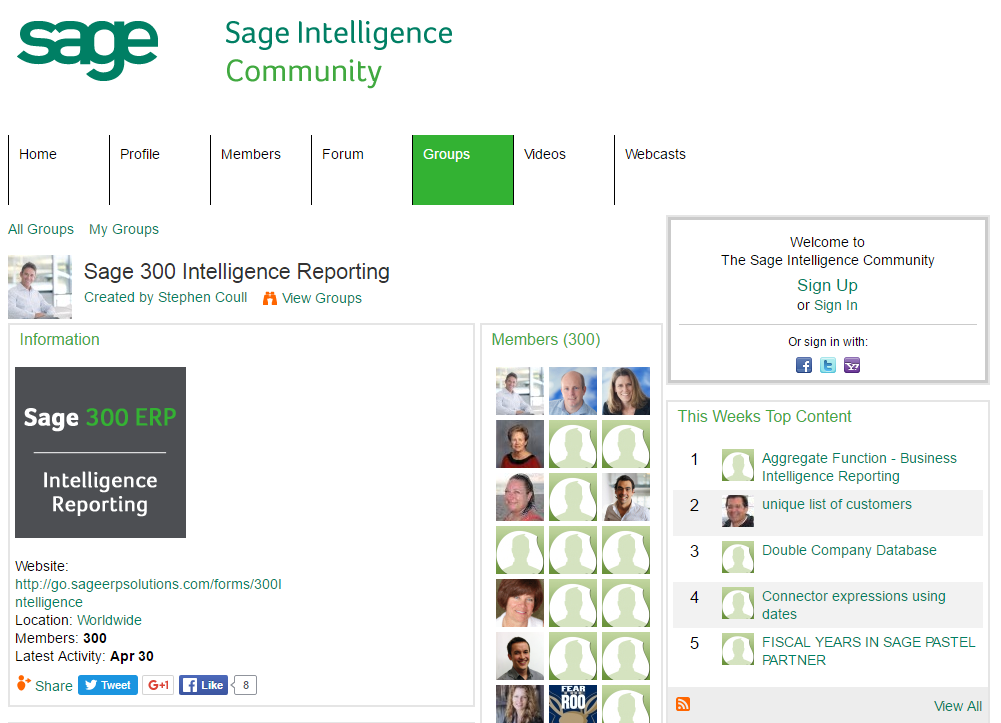Switch to the Forum tab
Image resolution: width=1001 pixels, height=723 pixels.
361,170
